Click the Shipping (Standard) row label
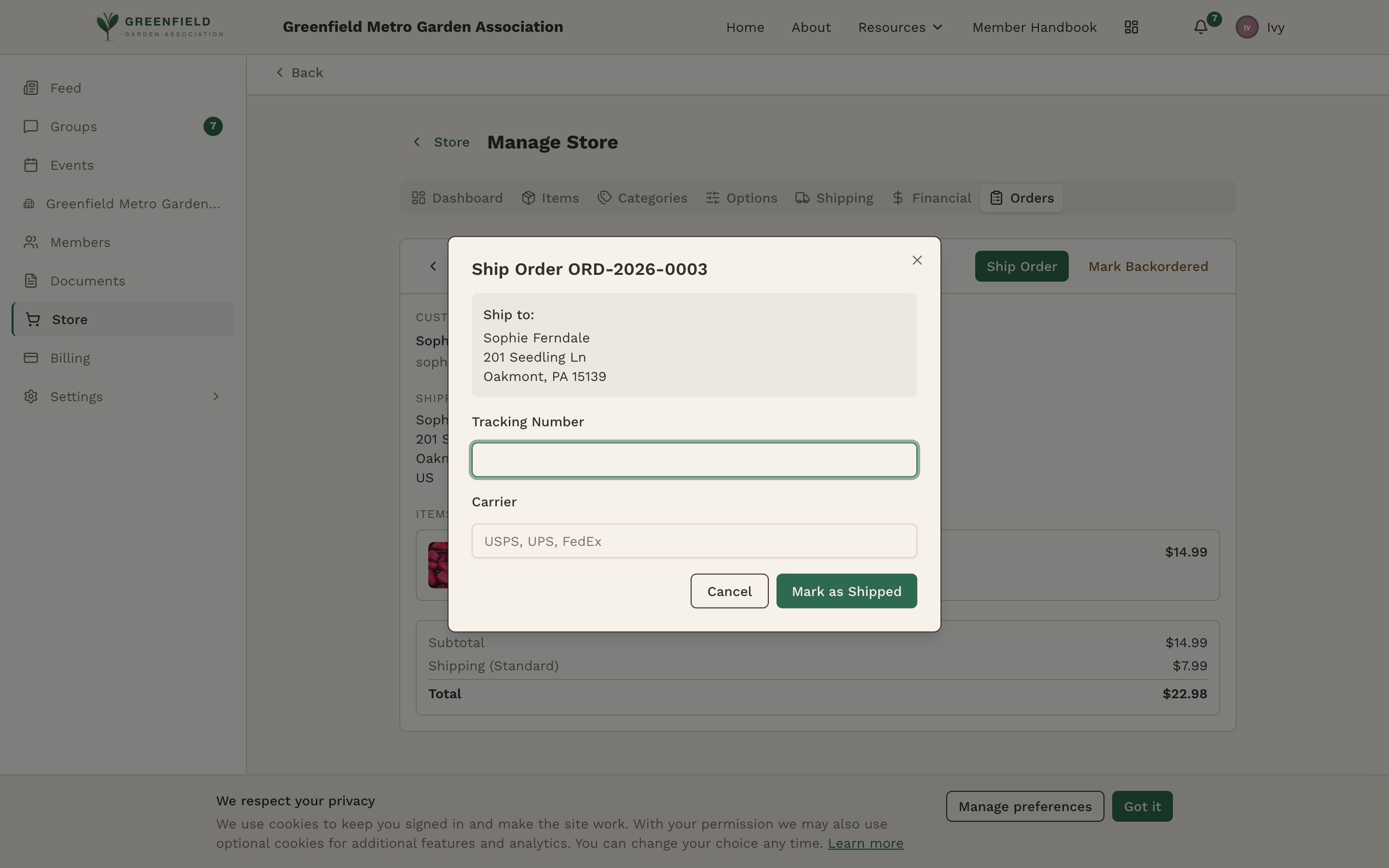 tap(493, 665)
